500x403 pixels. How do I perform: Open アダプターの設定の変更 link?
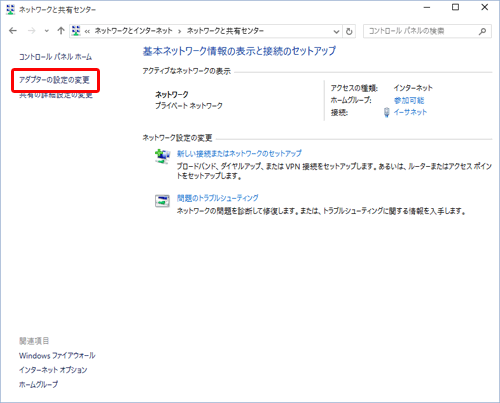click(x=54, y=80)
